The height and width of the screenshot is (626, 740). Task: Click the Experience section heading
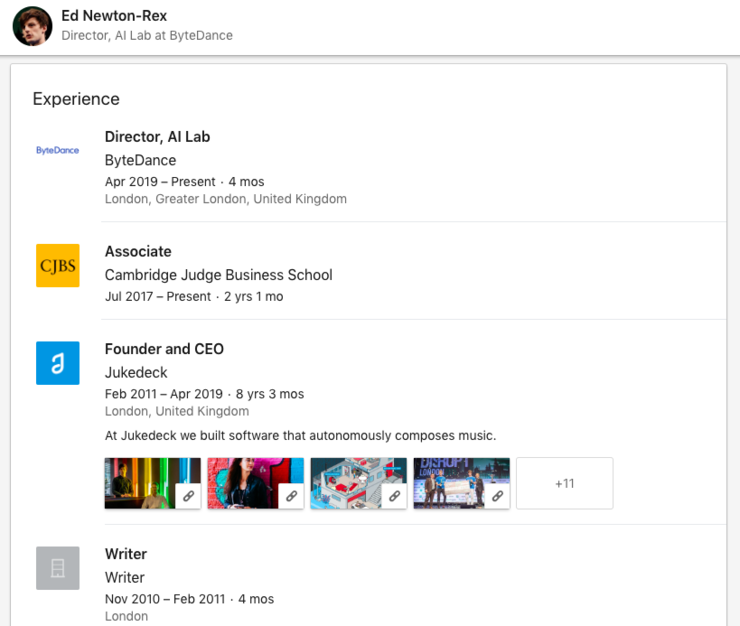tap(76, 99)
